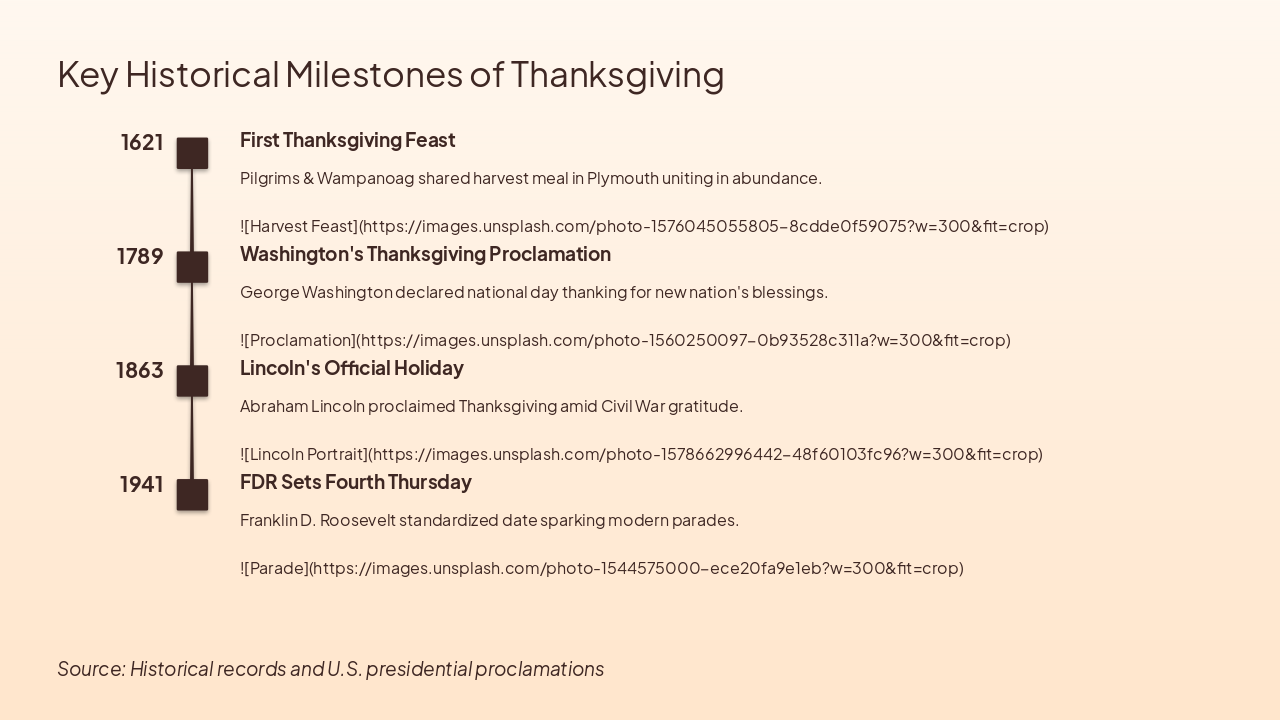Open the Proclamation image link
The image size is (1280, 720).
625,340
